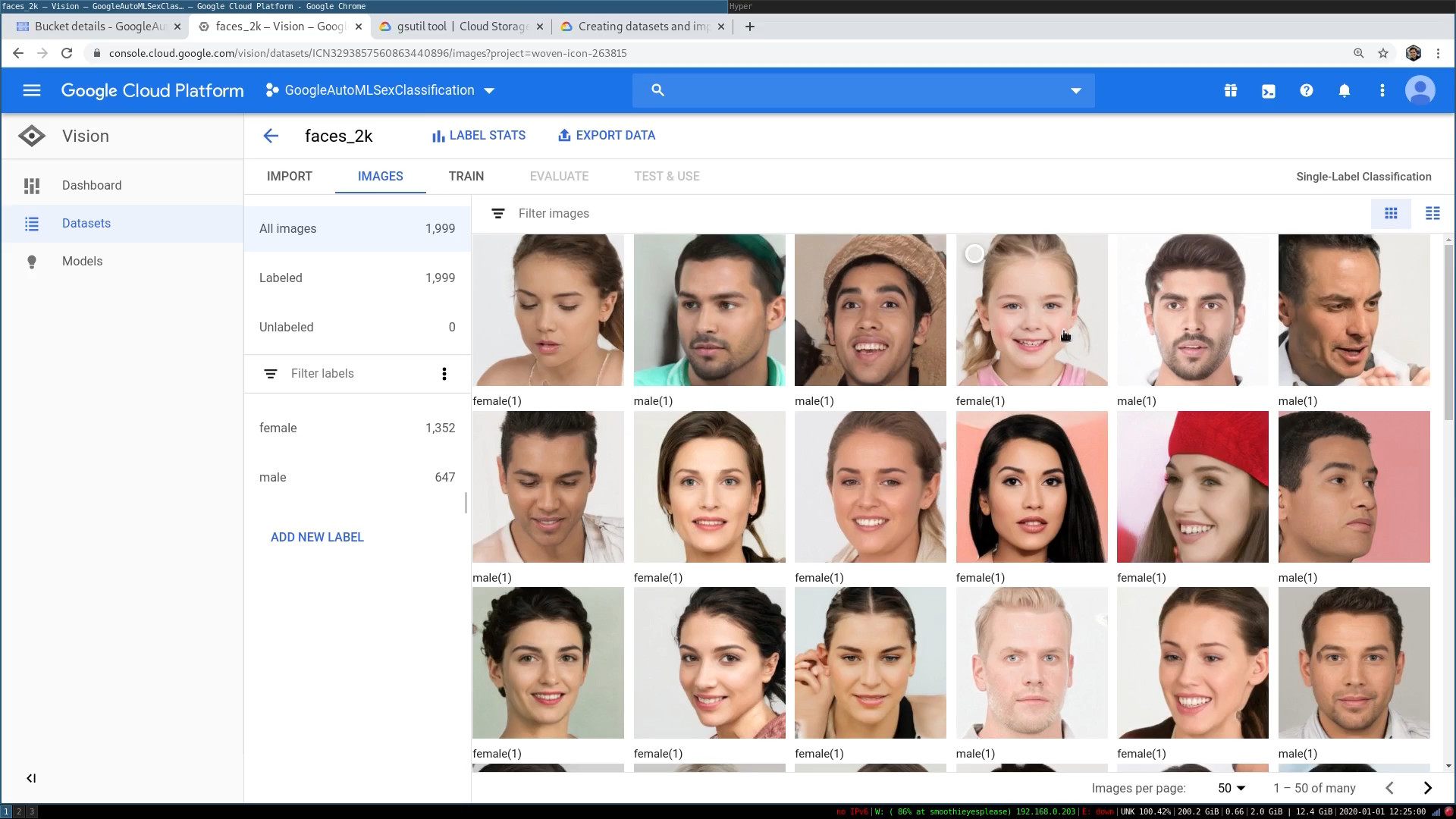Click the female label filter
1456x819 pixels.
(278, 428)
